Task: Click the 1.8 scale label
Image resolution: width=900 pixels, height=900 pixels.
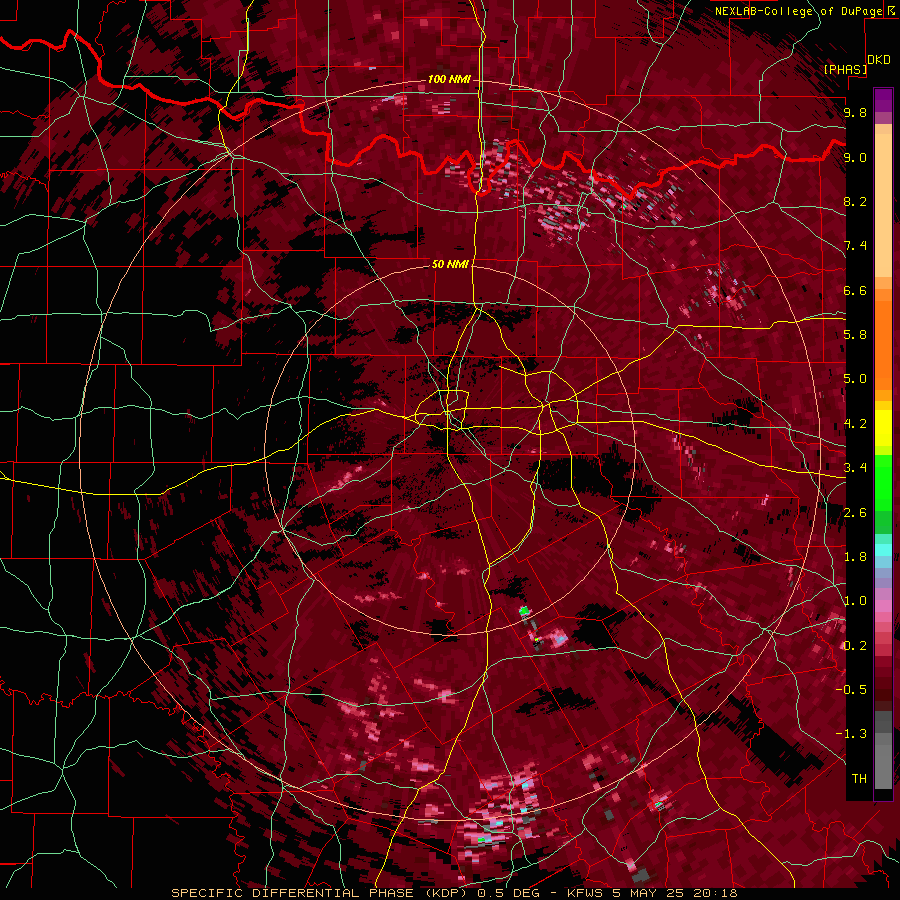Action: coord(855,557)
